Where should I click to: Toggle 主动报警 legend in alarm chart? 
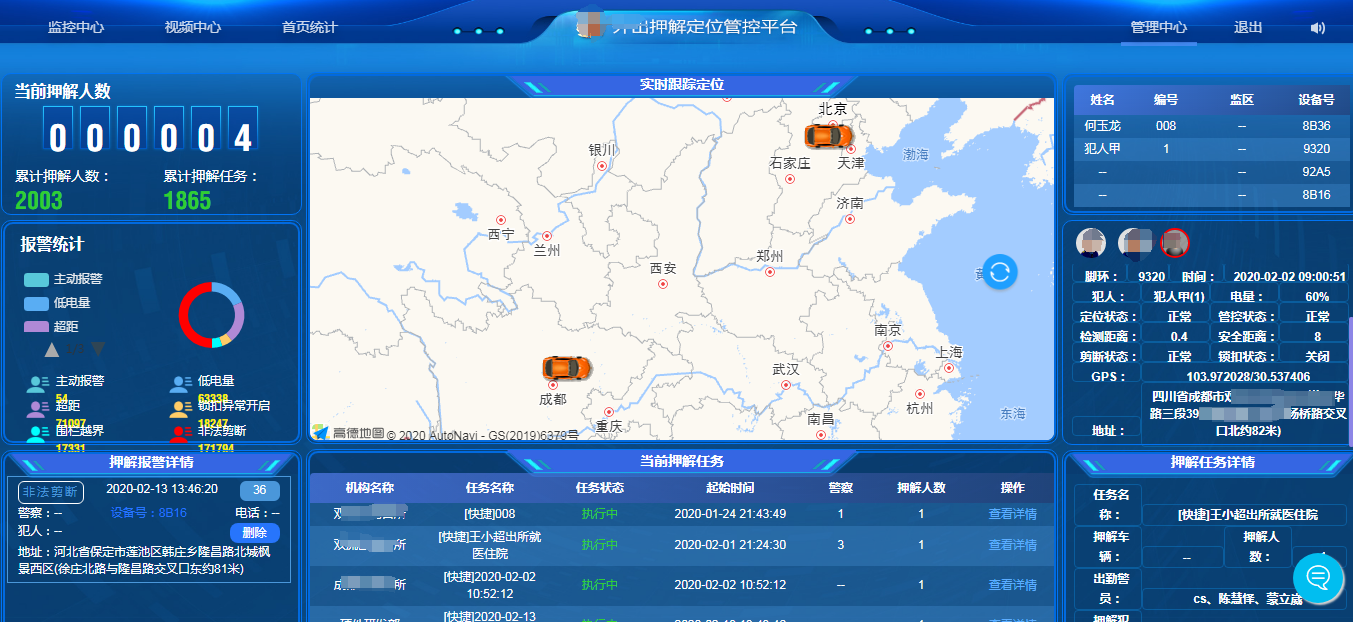[x=65, y=279]
